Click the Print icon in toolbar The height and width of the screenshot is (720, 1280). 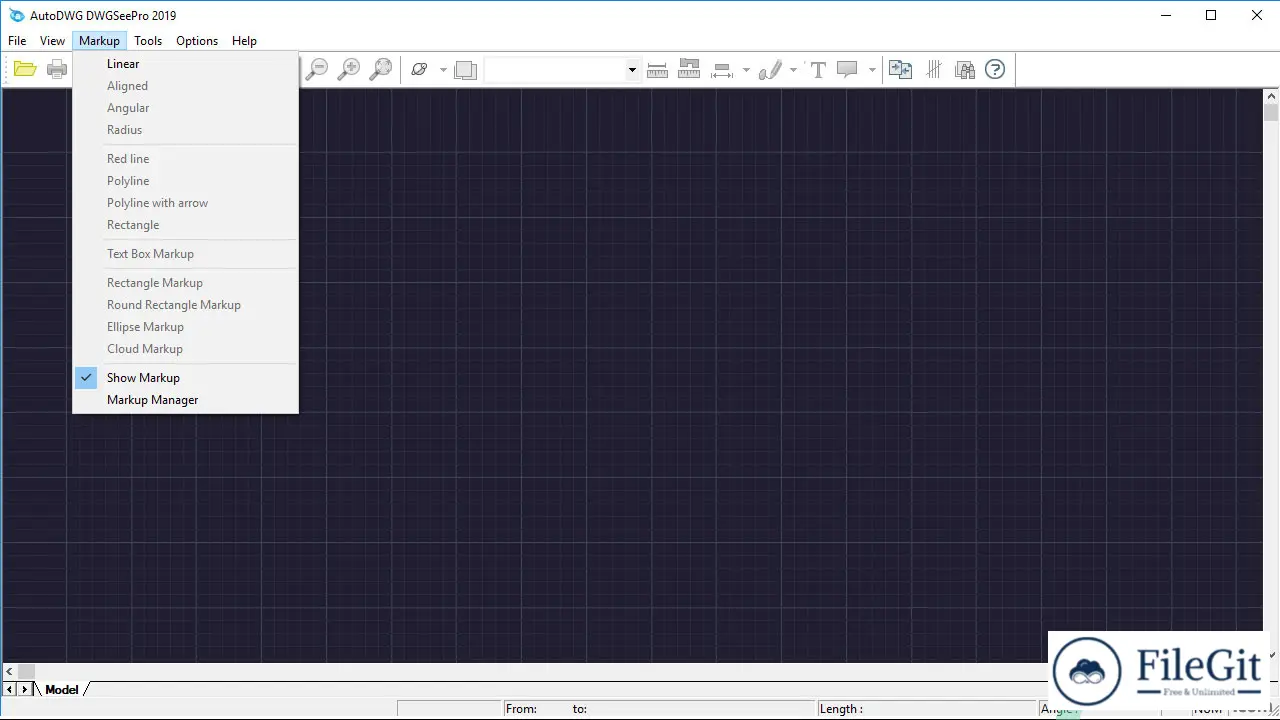[x=58, y=69]
